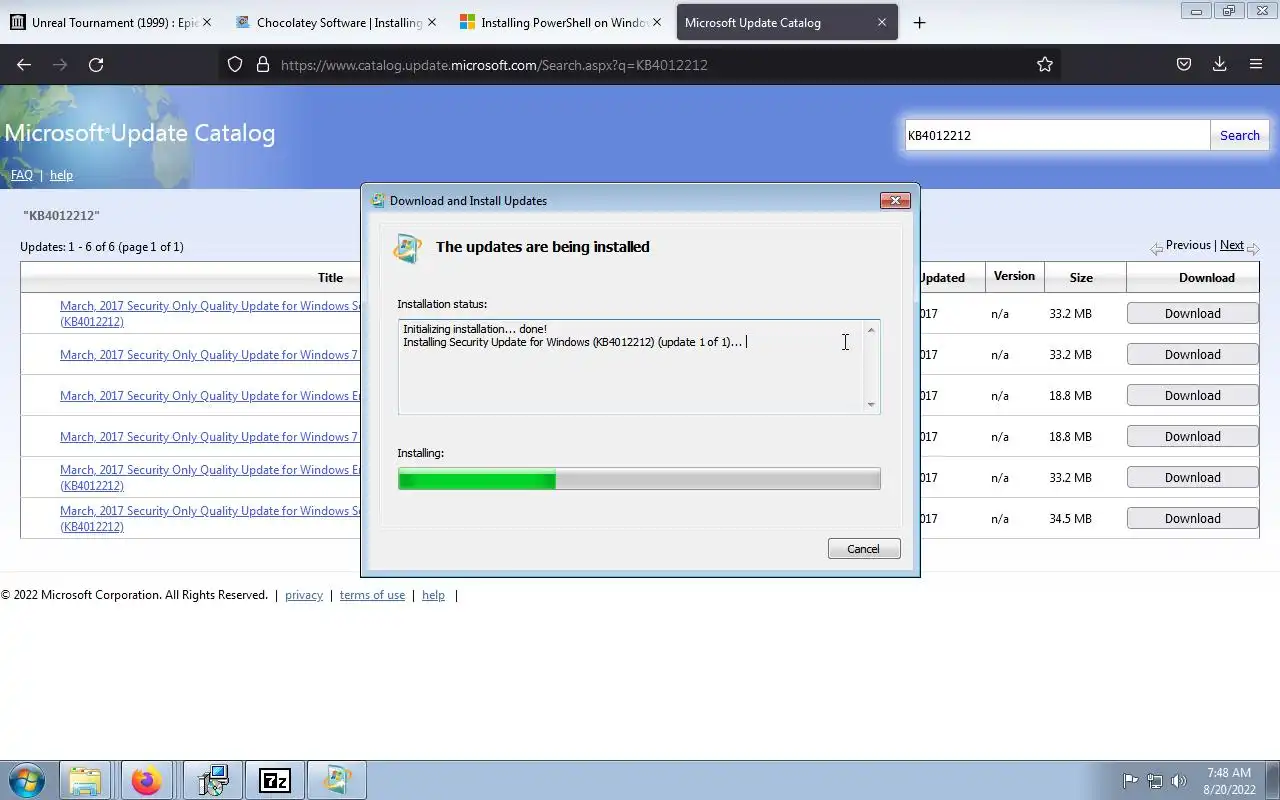Close the Chocolatey Software tab
This screenshot has width=1280, height=800.
point(432,22)
